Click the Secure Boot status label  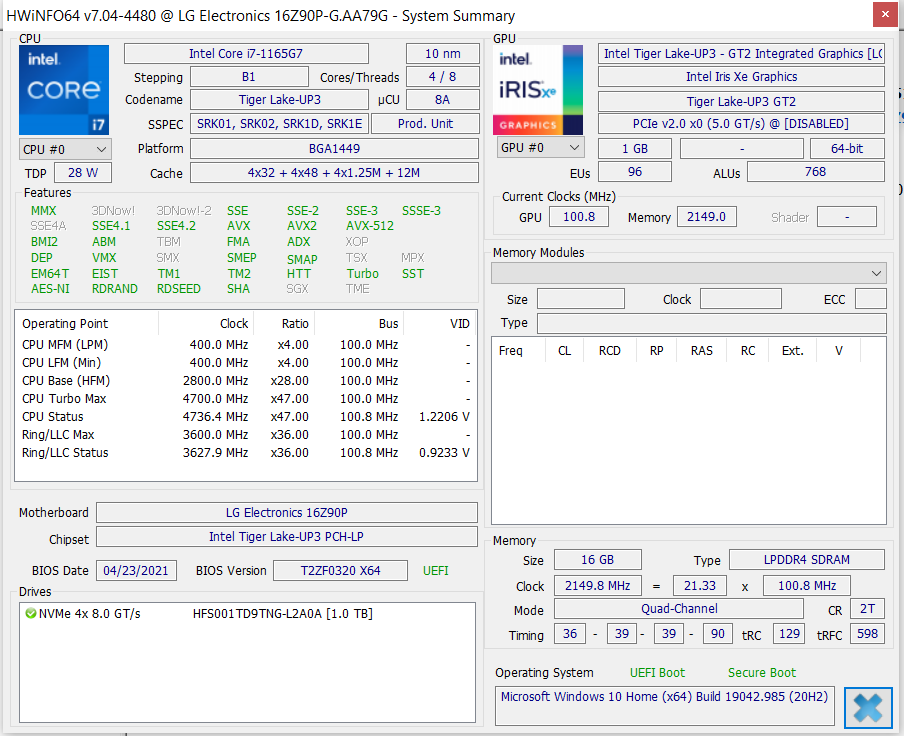762,673
